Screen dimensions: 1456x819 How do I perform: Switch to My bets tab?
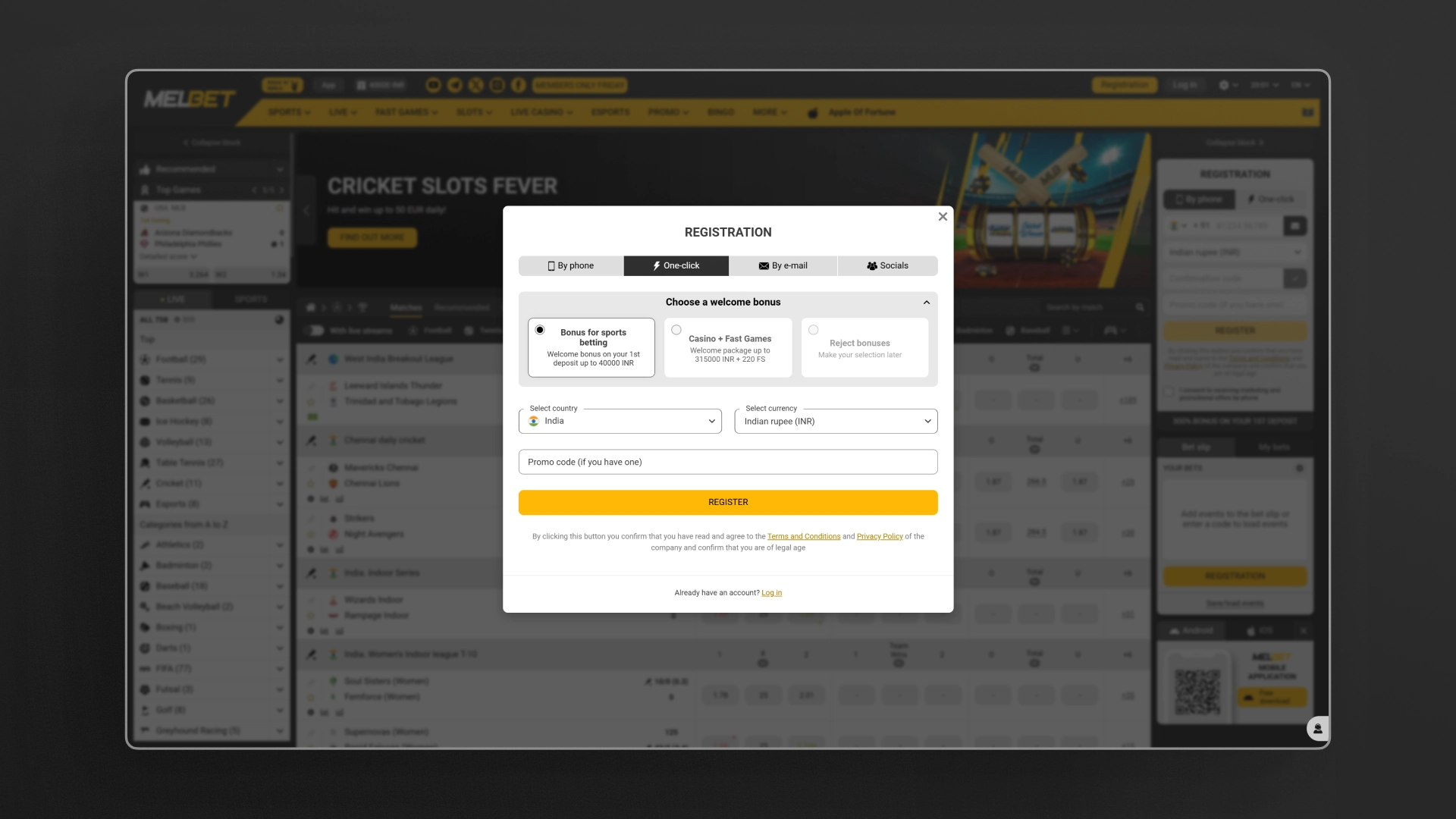tap(1273, 447)
